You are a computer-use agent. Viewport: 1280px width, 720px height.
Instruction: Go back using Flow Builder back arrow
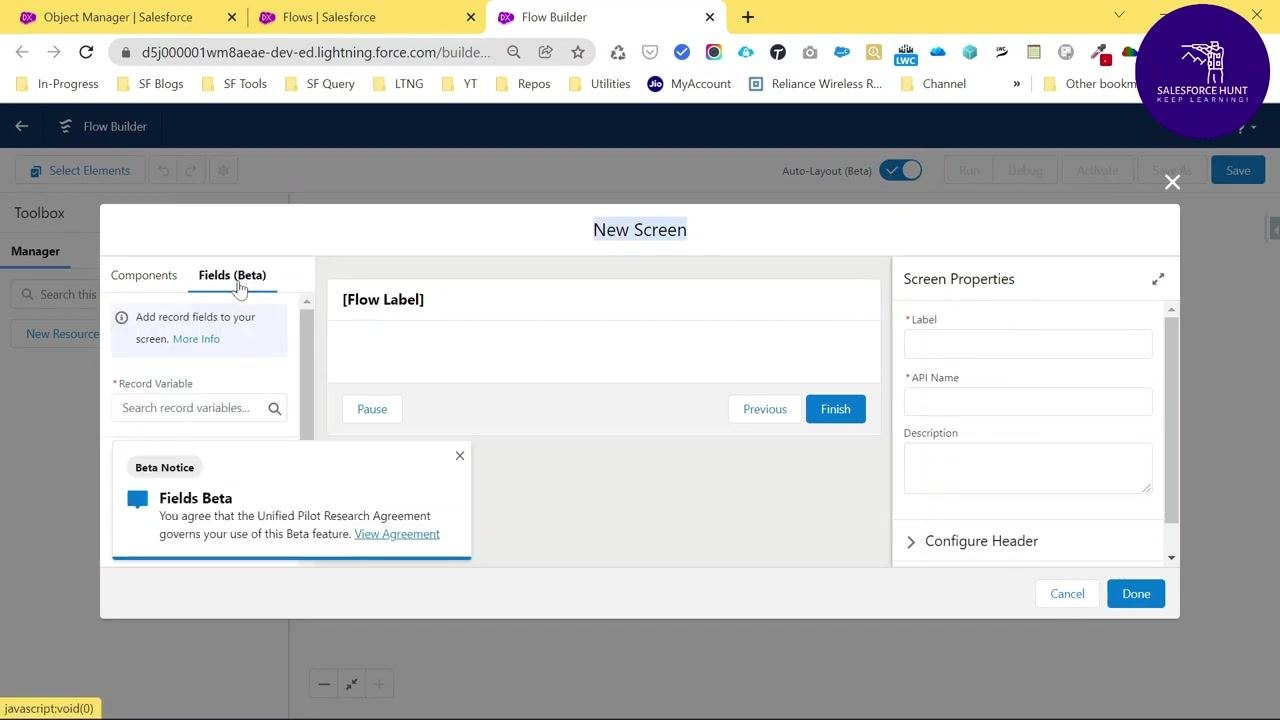click(22, 126)
